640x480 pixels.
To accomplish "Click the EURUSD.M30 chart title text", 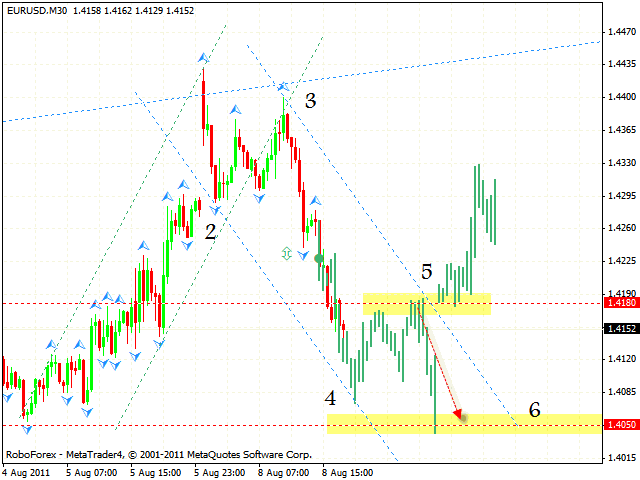I will (37, 11).
